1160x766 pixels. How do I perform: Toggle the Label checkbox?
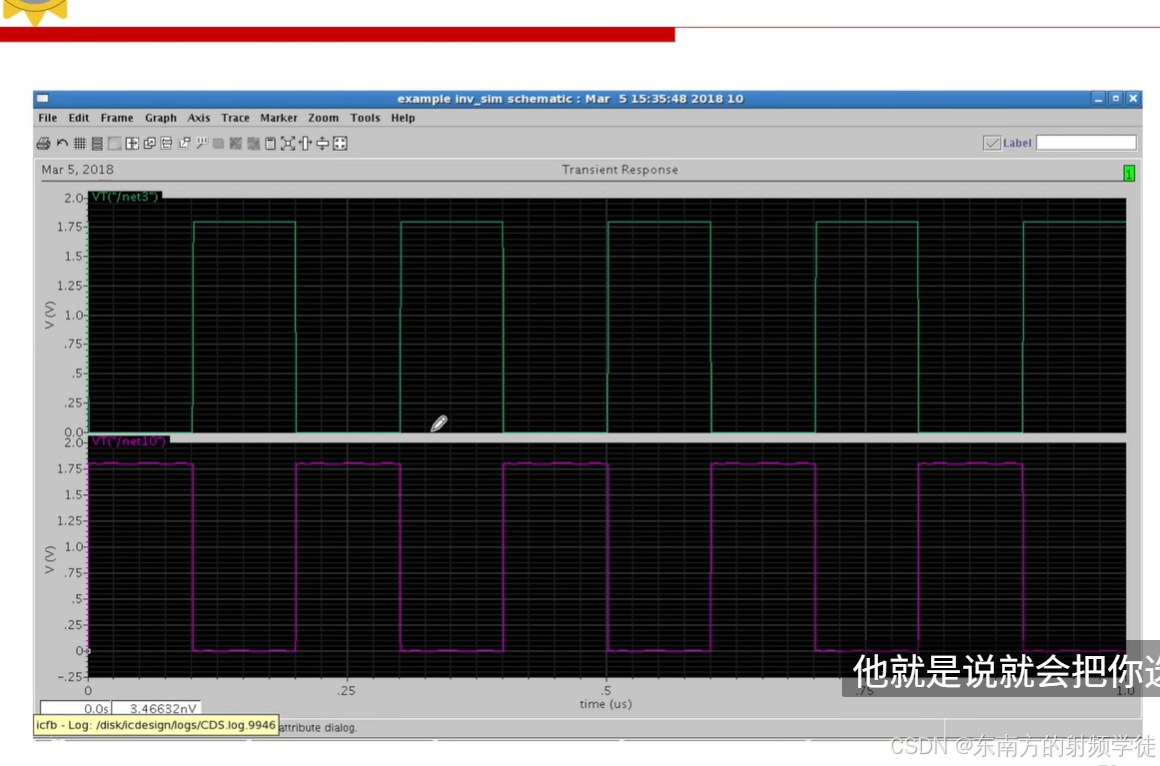992,144
